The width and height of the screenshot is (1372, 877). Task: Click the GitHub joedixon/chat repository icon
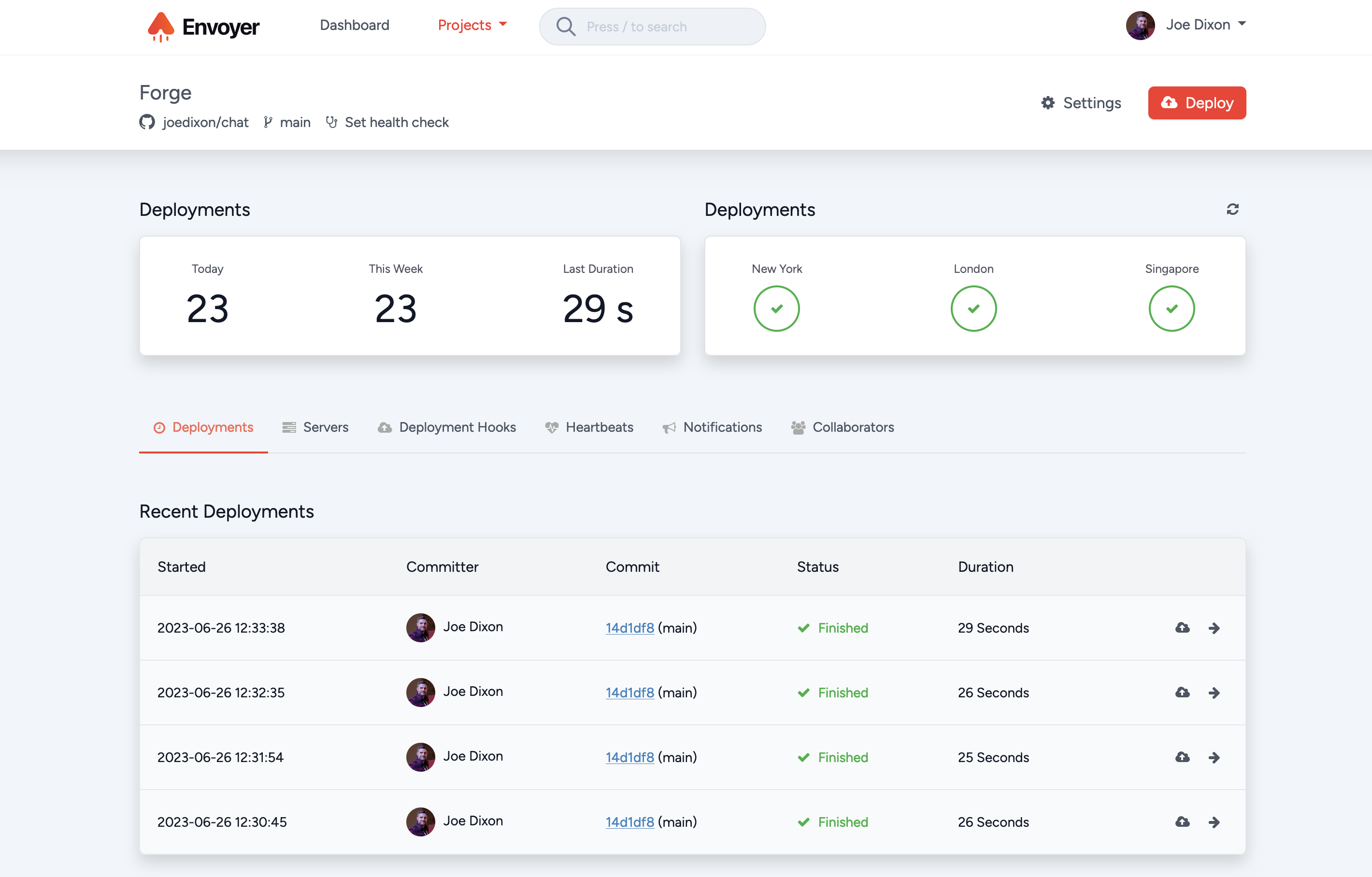pyautogui.click(x=147, y=123)
